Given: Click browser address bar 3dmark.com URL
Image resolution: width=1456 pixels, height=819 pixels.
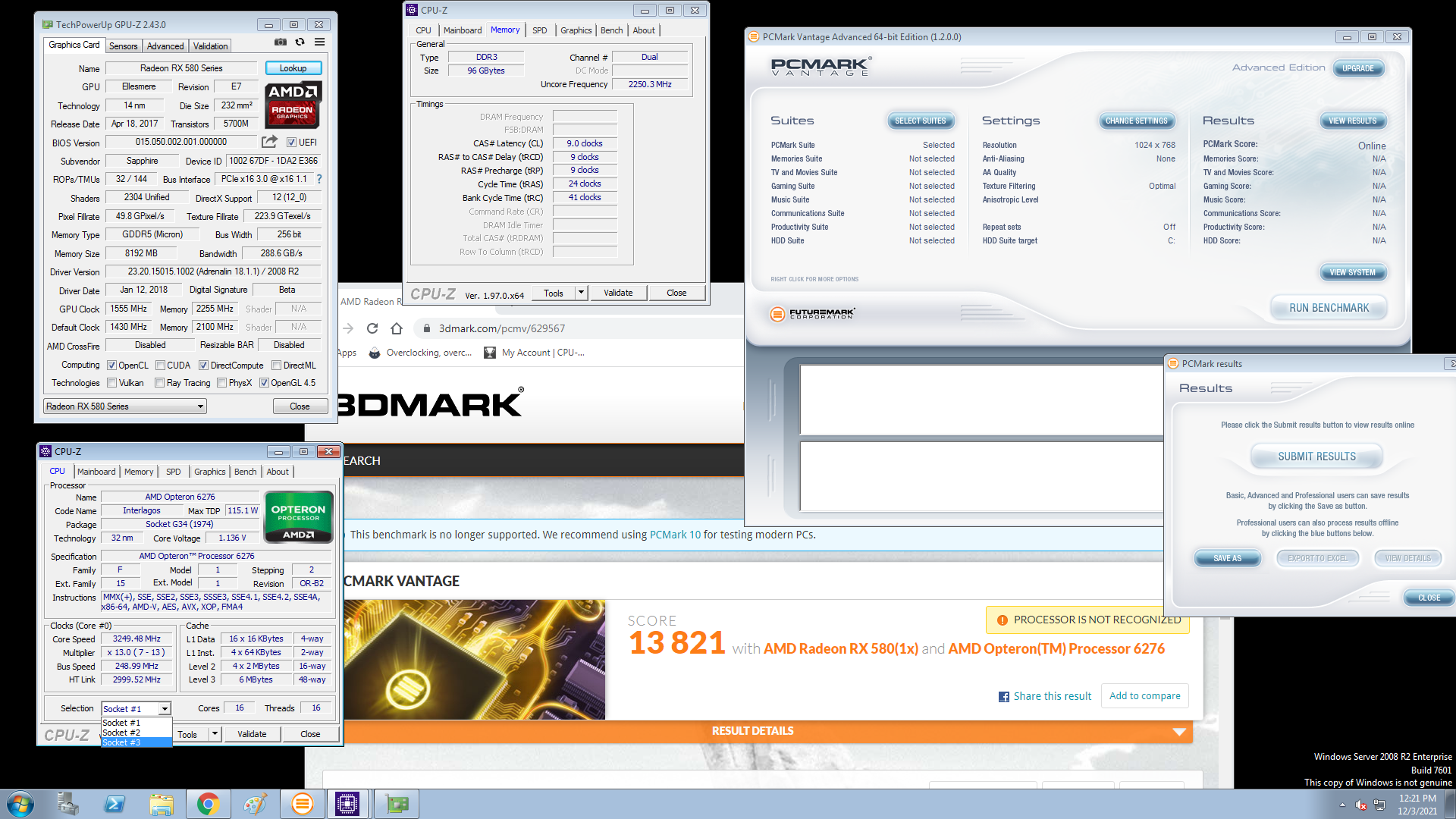Looking at the screenshot, I should (x=501, y=328).
